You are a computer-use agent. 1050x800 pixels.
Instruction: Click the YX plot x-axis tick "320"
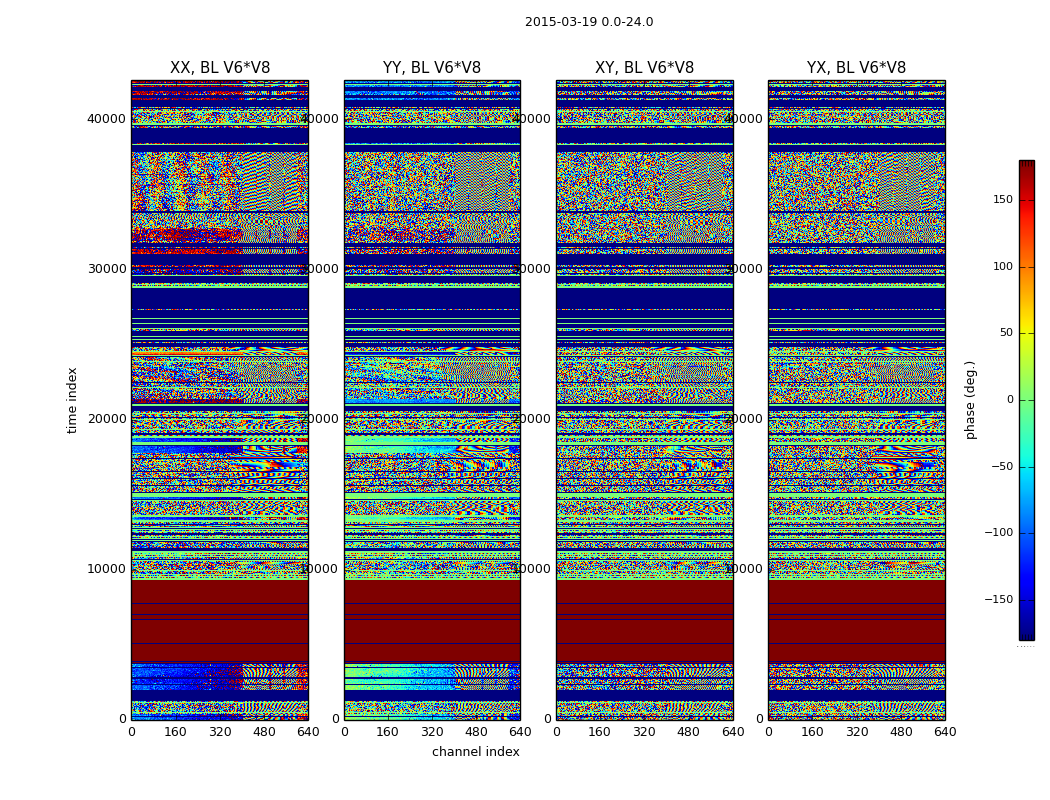click(x=856, y=732)
